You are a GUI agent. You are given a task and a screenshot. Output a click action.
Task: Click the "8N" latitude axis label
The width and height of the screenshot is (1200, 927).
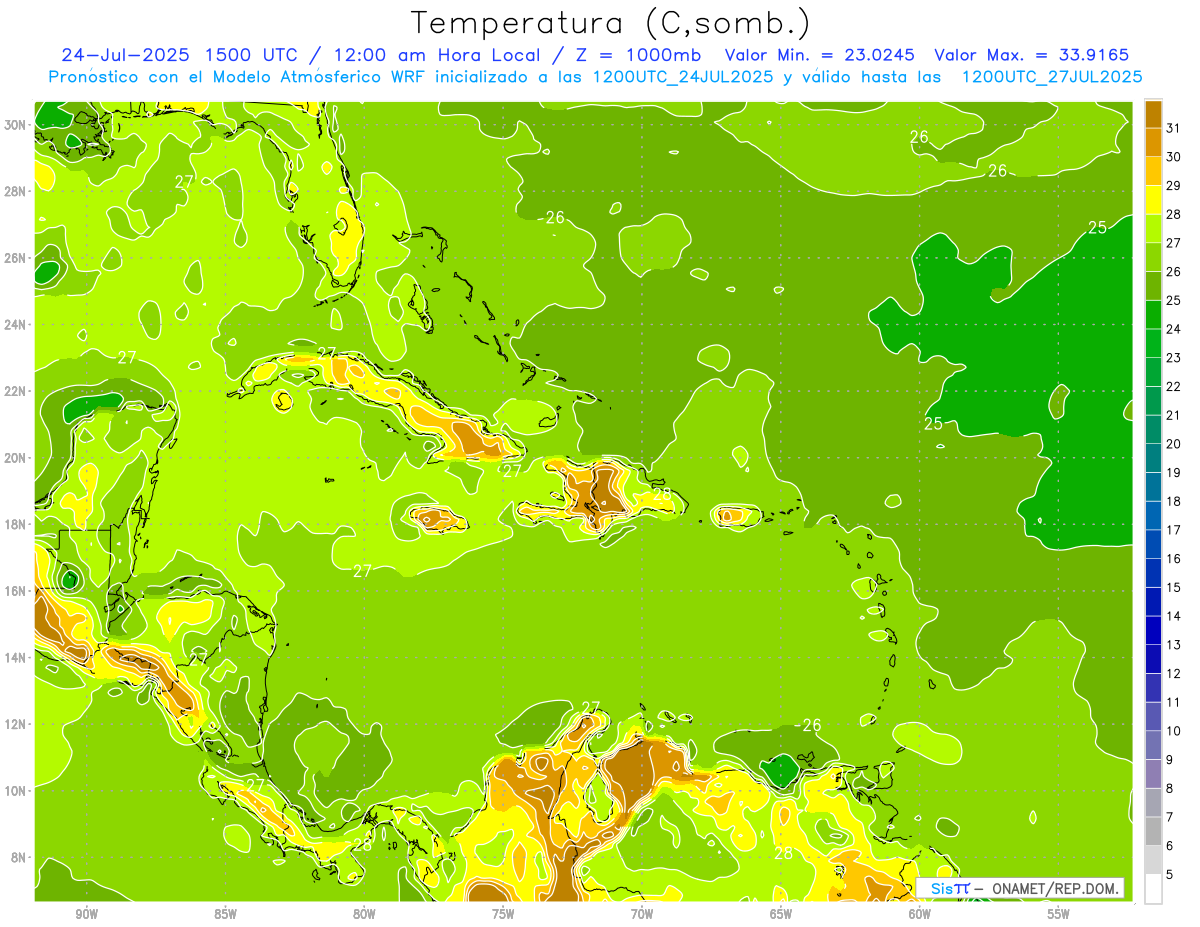(x=18, y=857)
